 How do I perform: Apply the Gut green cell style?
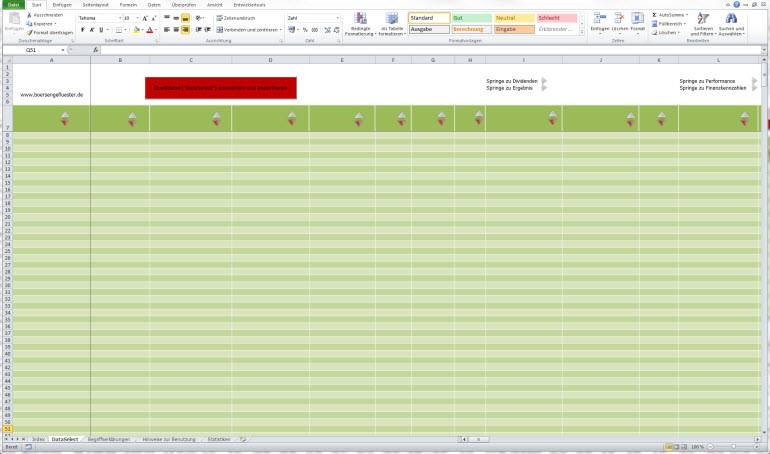471,18
